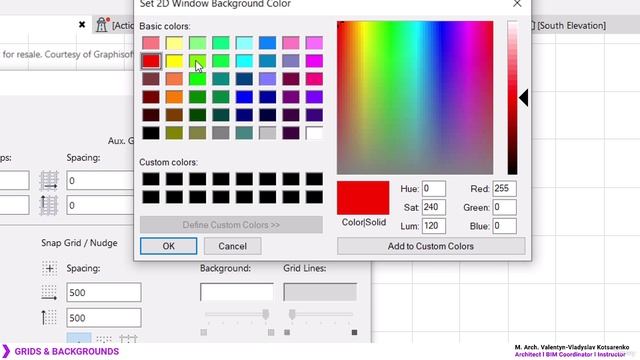Viewport: 640px width, 360px height.
Task: Select the orchid swatch ending the first Basic row
Action: click(314, 43)
